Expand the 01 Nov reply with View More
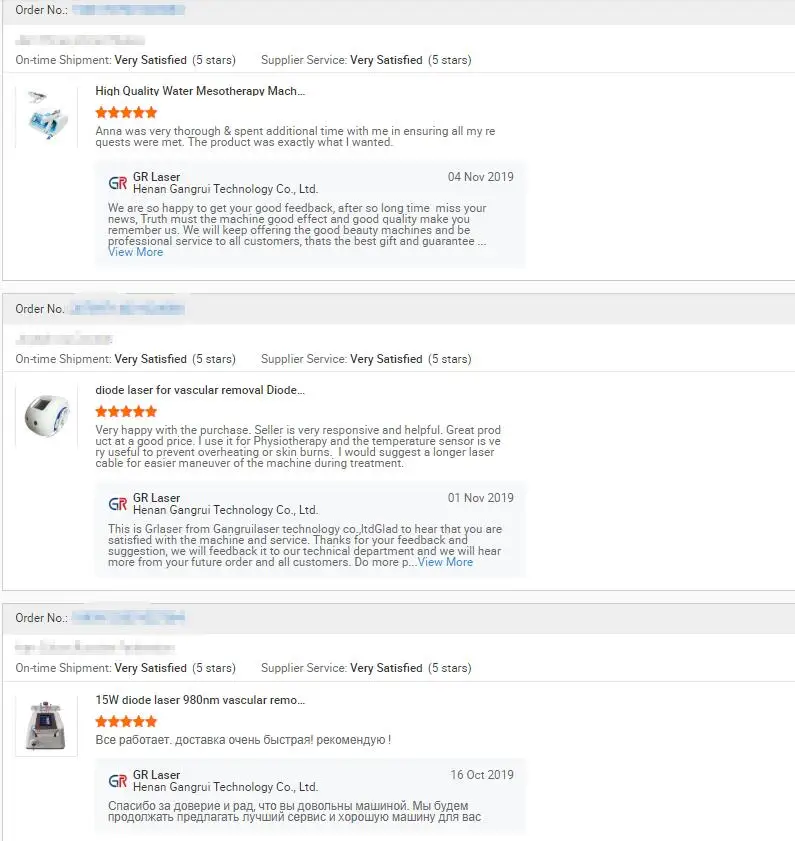 point(445,562)
